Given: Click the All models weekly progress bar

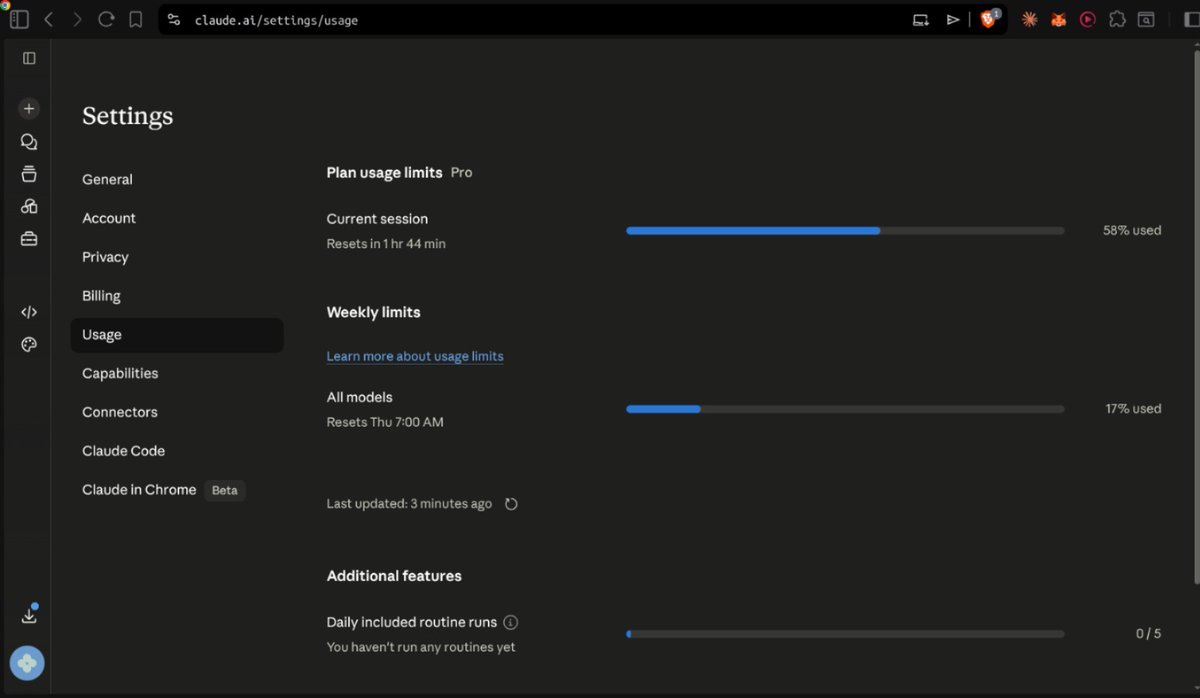Looking at the screenshot, I should tap(845, 409).
